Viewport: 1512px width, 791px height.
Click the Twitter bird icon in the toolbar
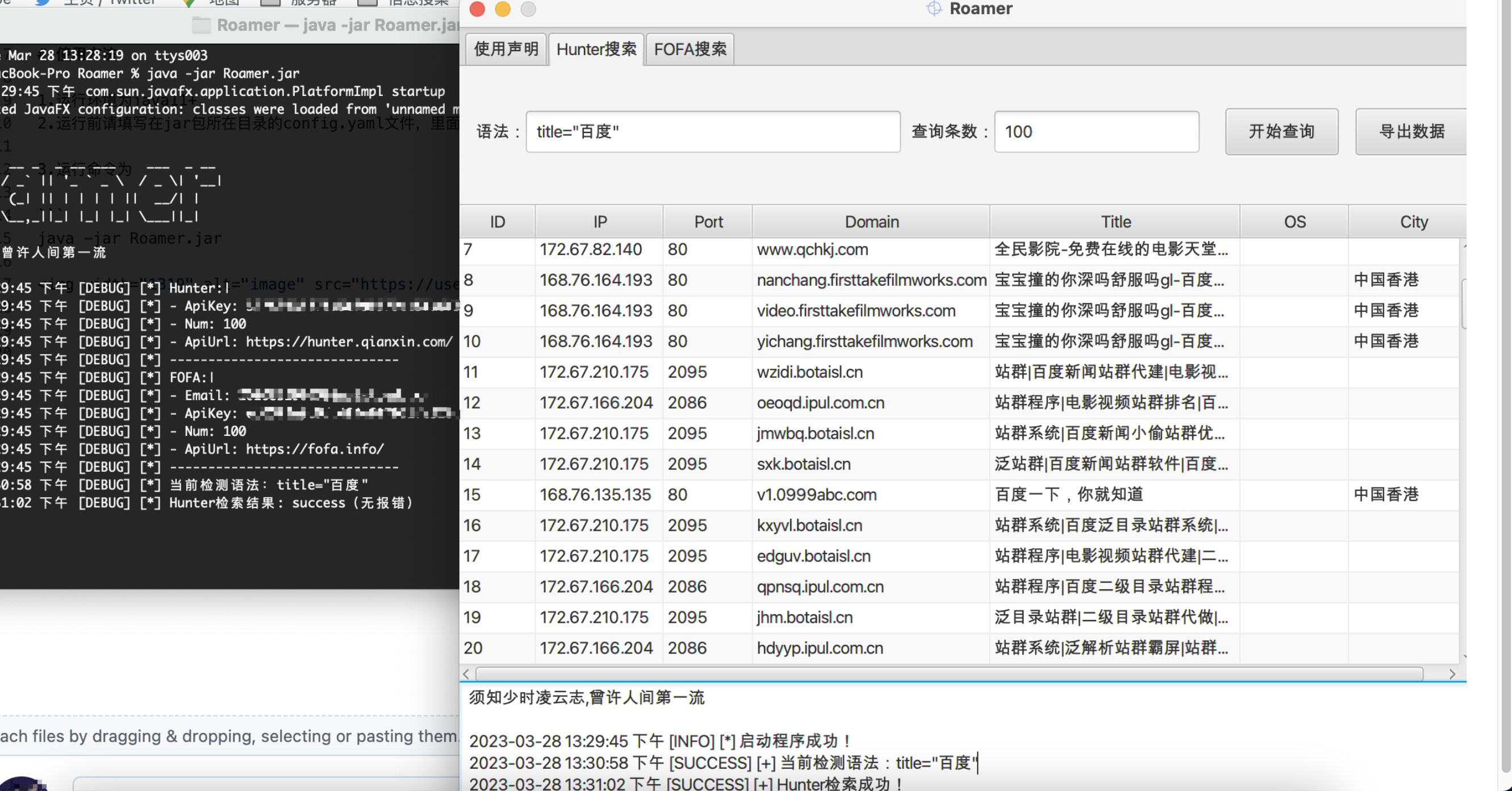[x=40, y=2]
